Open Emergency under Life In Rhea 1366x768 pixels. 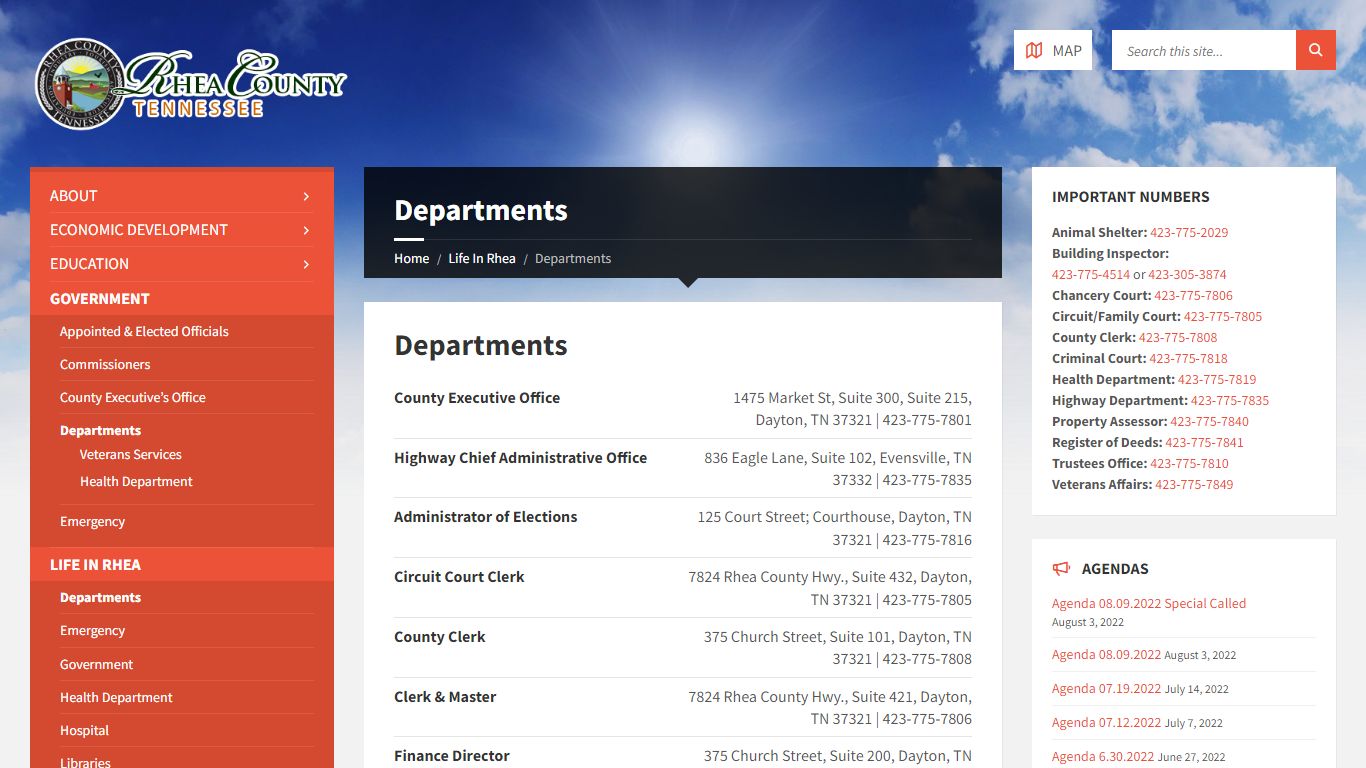pyautogui.click(x=92, y=630)
